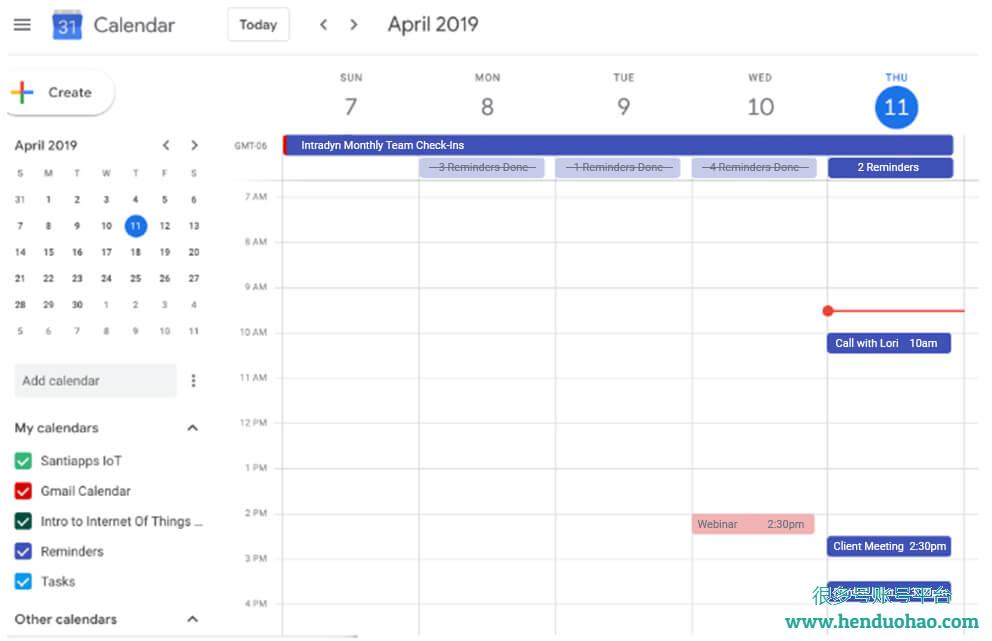This screenshot has width=992, height=641.
Task: Select April 13 in mini calendar
Action: point(194,226)
